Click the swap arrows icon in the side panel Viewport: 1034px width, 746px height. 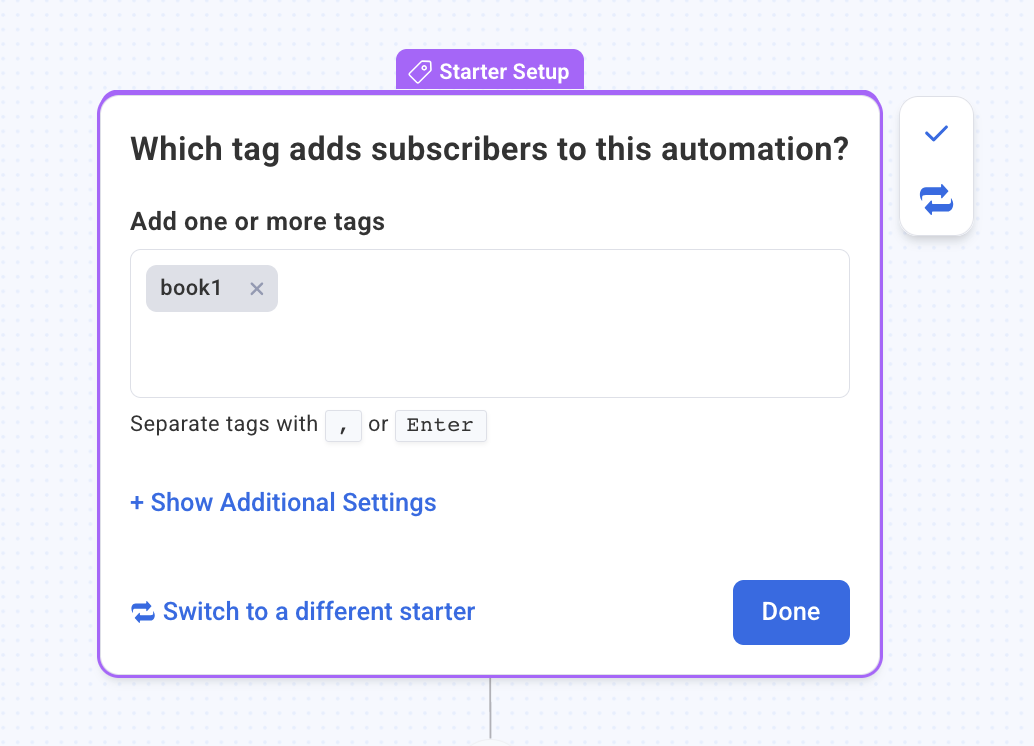pyautogui.click(x=936, y=200)
